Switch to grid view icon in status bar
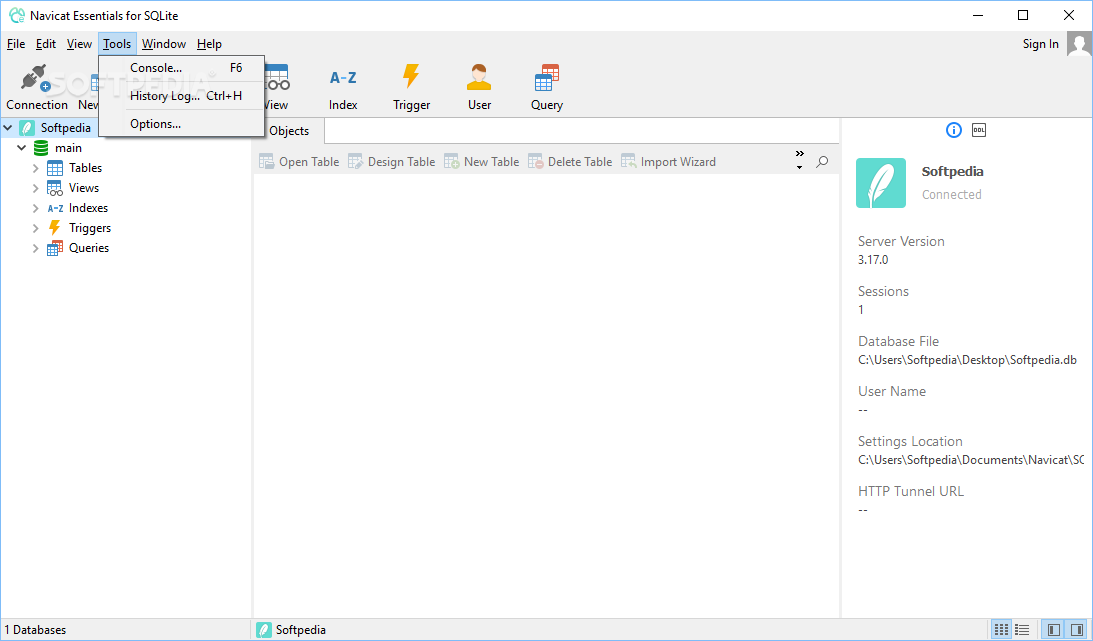The height and width of the screenshot is (641, 1093). [x=1001, y=630]
